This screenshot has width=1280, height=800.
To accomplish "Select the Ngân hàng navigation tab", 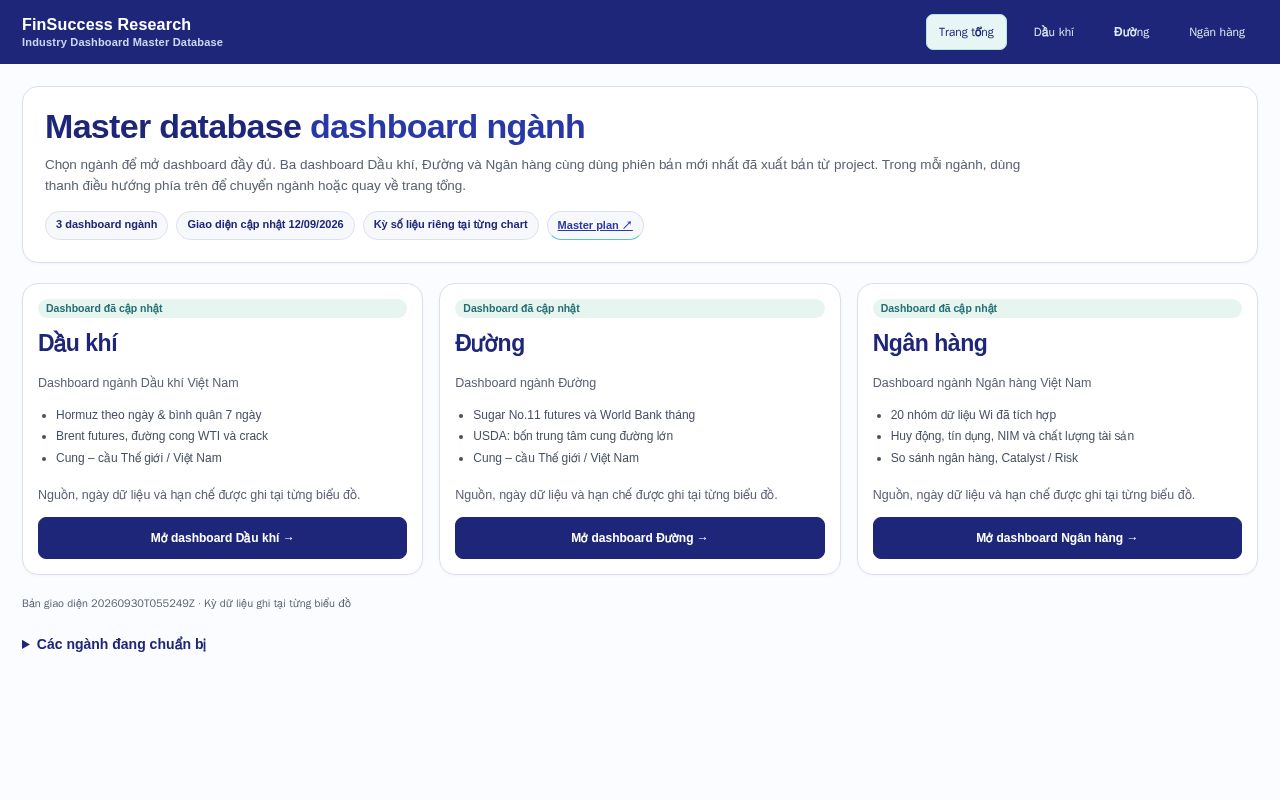I will pyautogui.click(x=1217, y=32).
